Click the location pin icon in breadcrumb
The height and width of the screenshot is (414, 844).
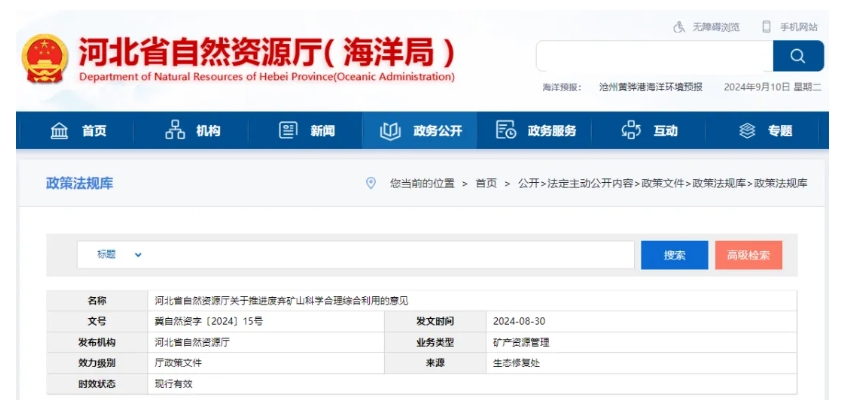pyautogui.click(x=371, y=183)
